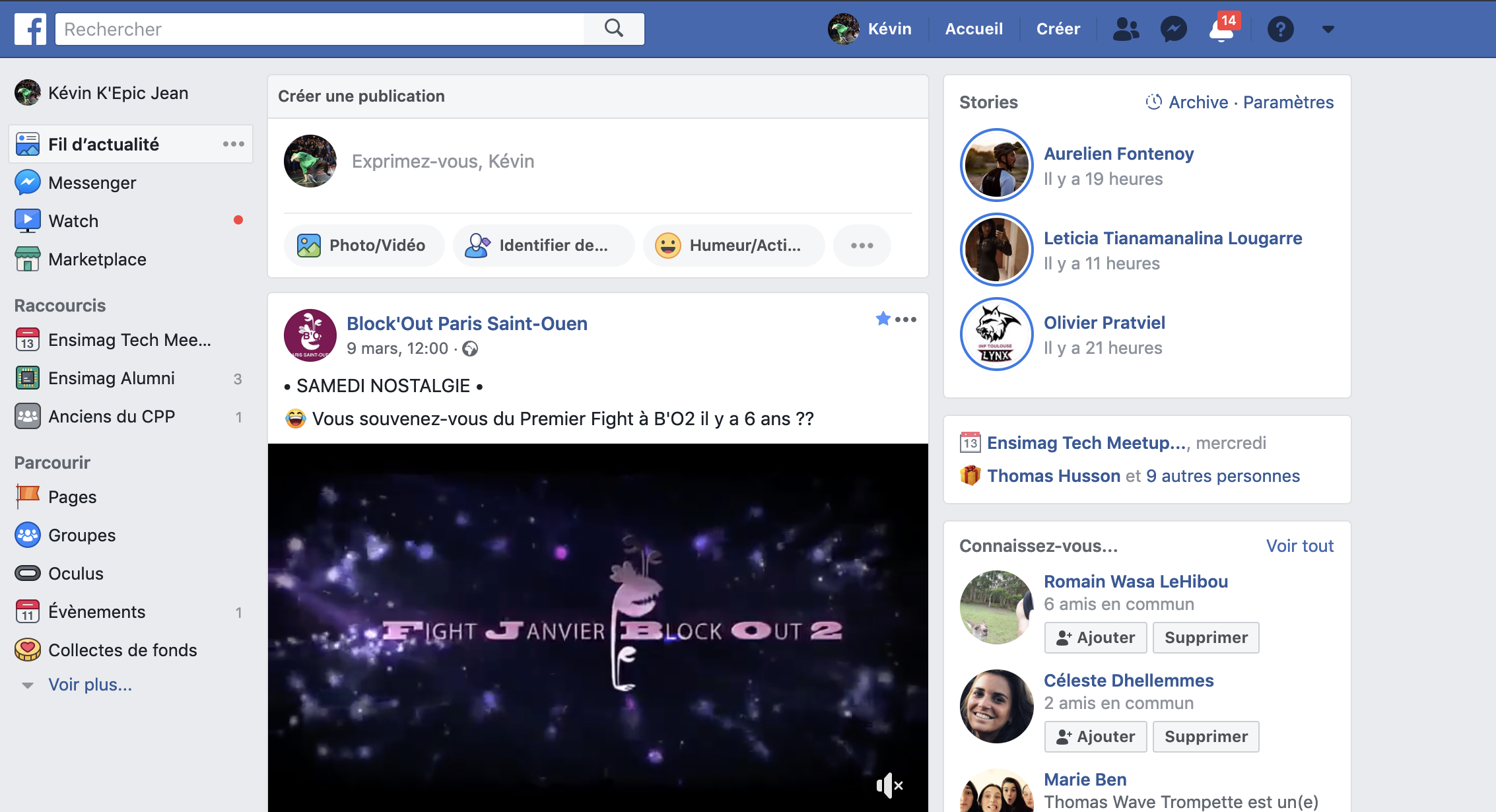Click the Facebook logo
The image size is (1496, 812).
click(30, 29)
